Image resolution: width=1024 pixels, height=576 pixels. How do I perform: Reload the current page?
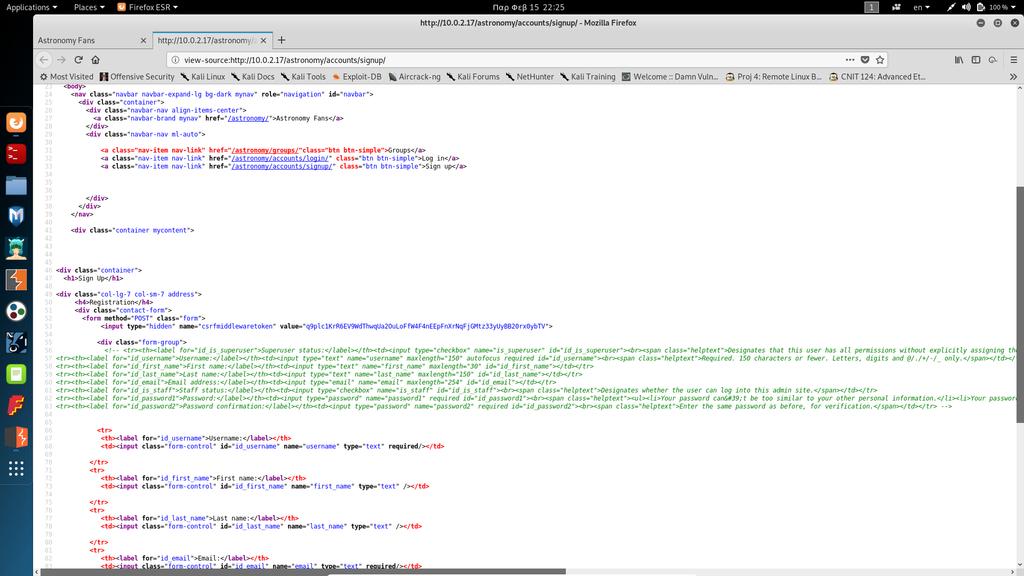click(78, 59)
